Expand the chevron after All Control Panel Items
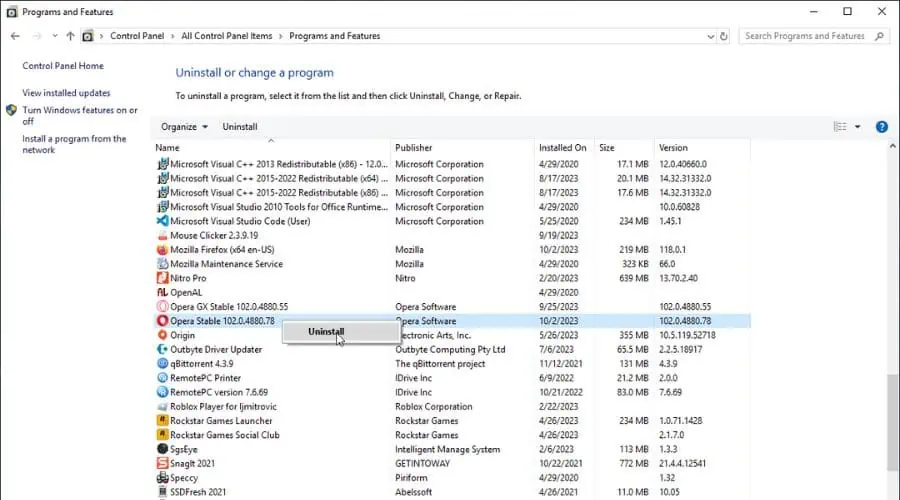Screen dimensions: 900x500 click(281, 36)
